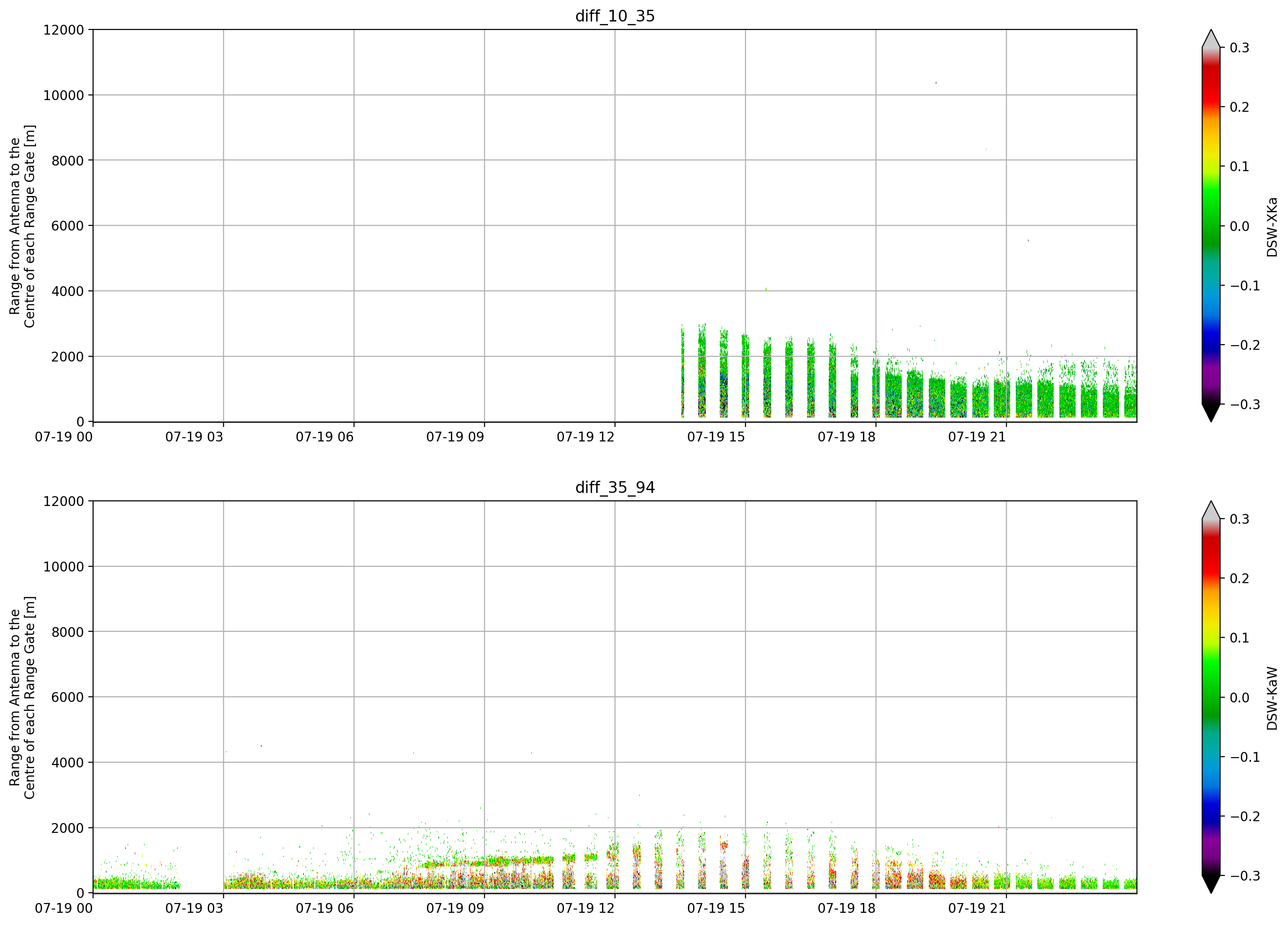Click the 4000 y-tick in diff_10_35 plot
Image resolution: width=1288 pixels, height=925 pixels.
coord(67,291)
